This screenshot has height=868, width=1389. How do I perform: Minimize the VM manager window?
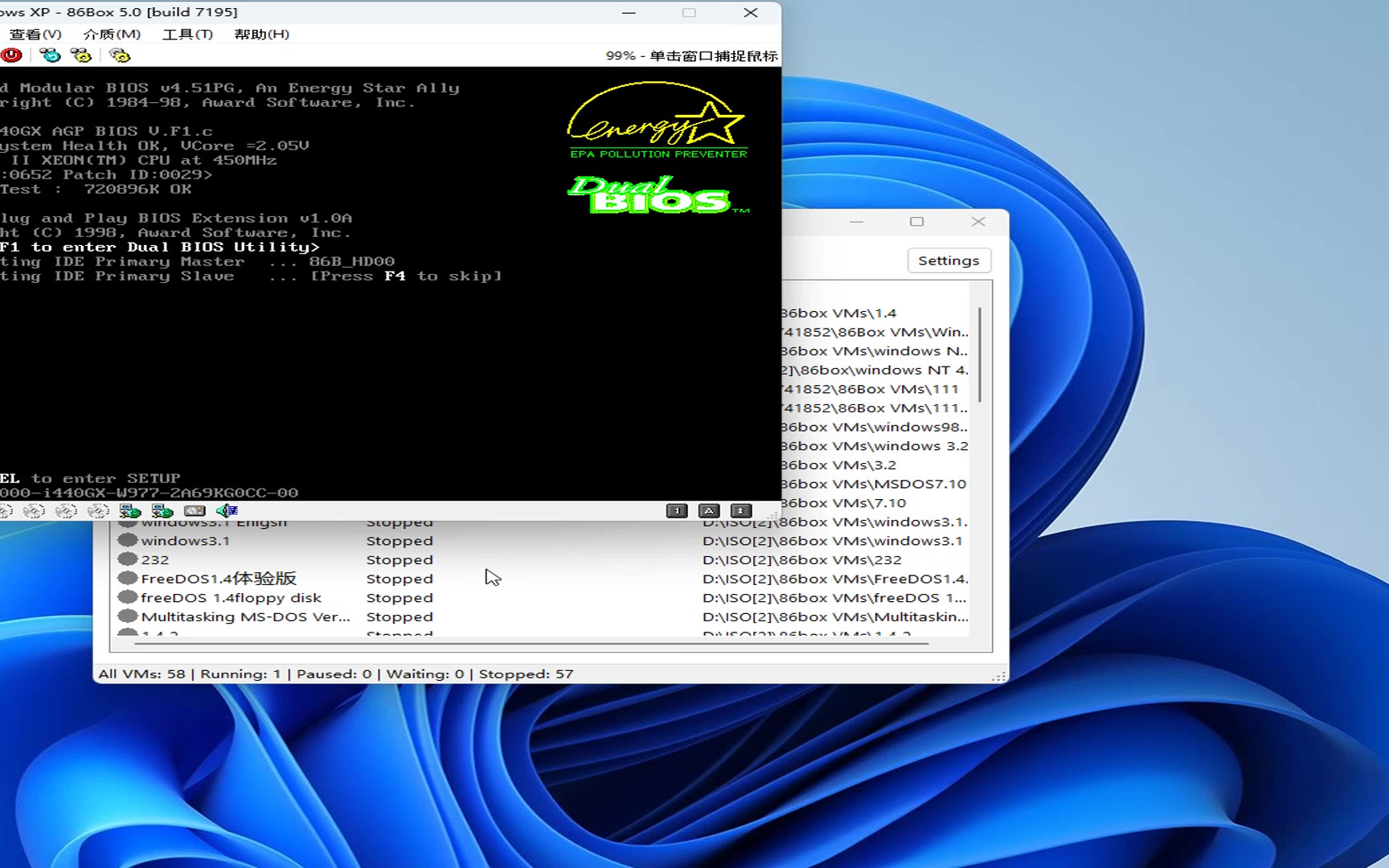point(857,222)
